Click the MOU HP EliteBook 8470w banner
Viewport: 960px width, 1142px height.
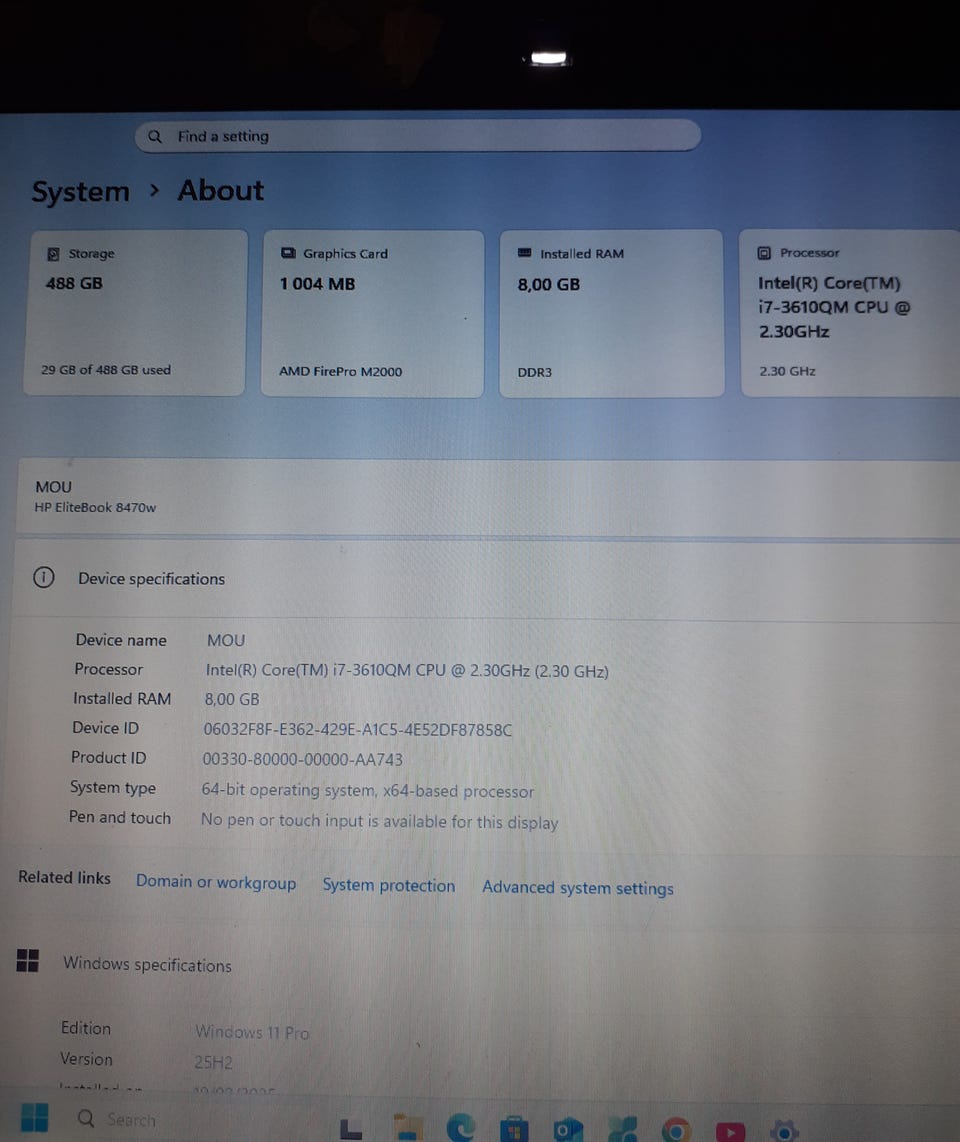tap(487, 497)
